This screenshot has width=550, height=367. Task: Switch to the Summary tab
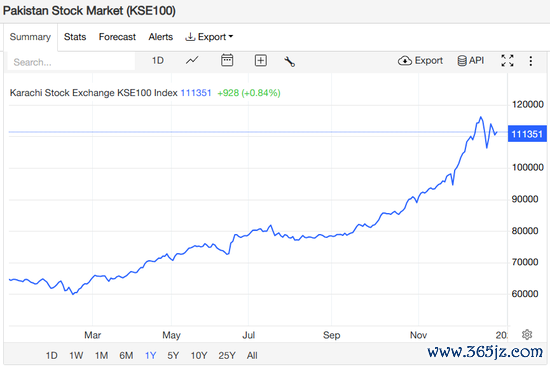[x=30, y=37]
